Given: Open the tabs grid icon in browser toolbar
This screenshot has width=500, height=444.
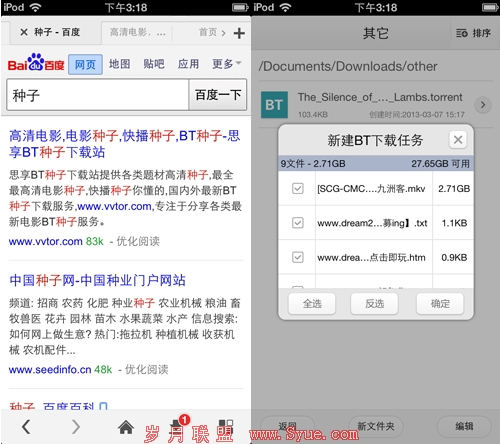Looking at the screenshot, I should pos(226,426).
